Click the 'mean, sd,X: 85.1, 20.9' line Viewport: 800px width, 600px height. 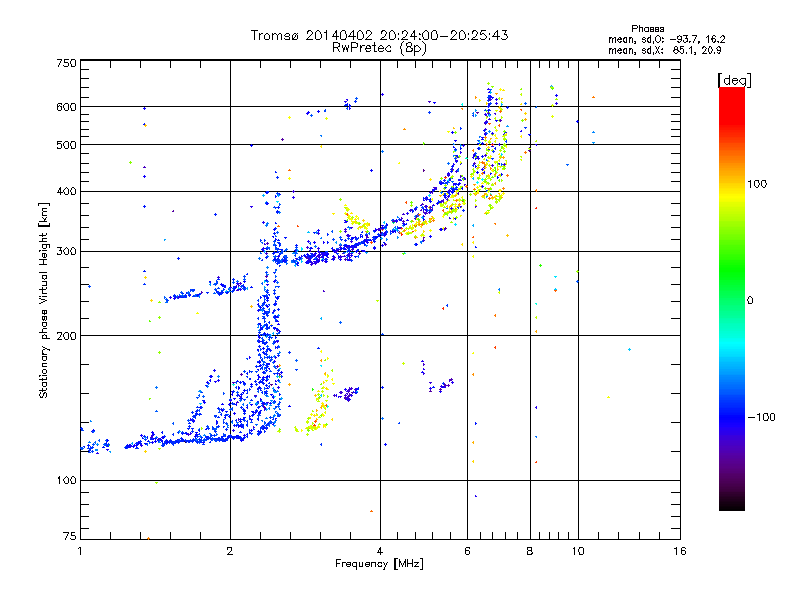[664, 50]
